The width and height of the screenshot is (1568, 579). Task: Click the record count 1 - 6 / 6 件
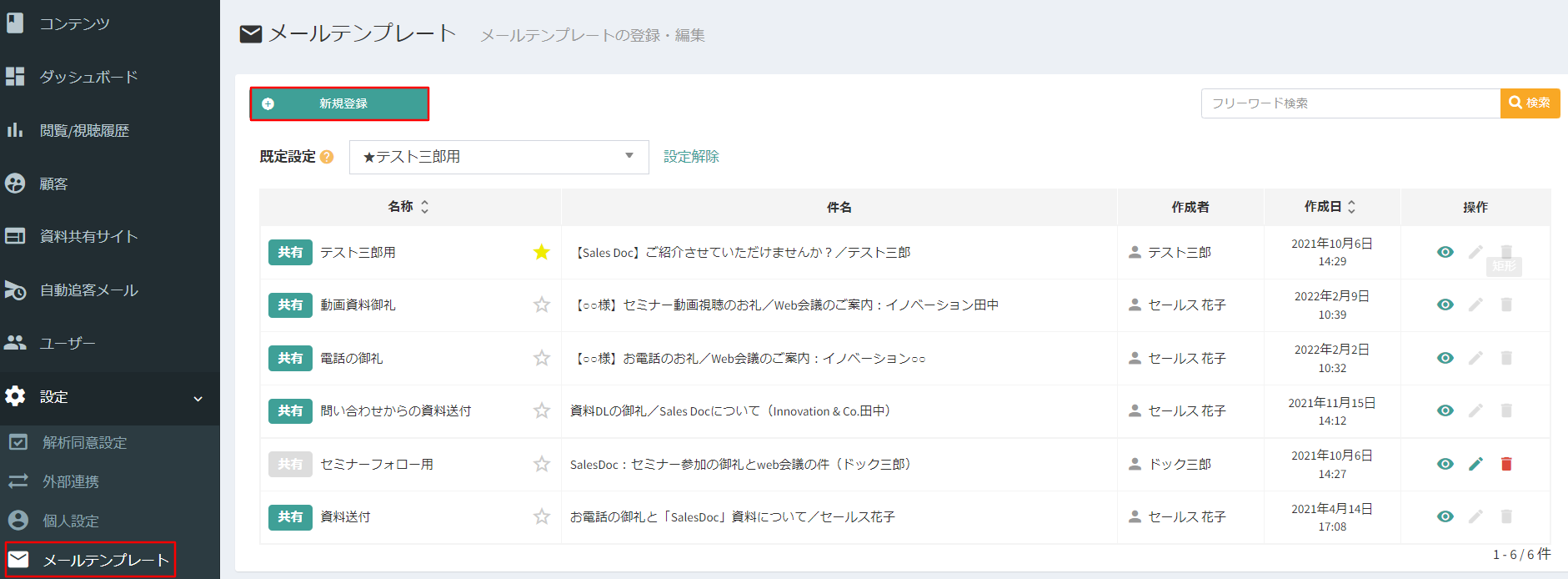coord(1521,555)
